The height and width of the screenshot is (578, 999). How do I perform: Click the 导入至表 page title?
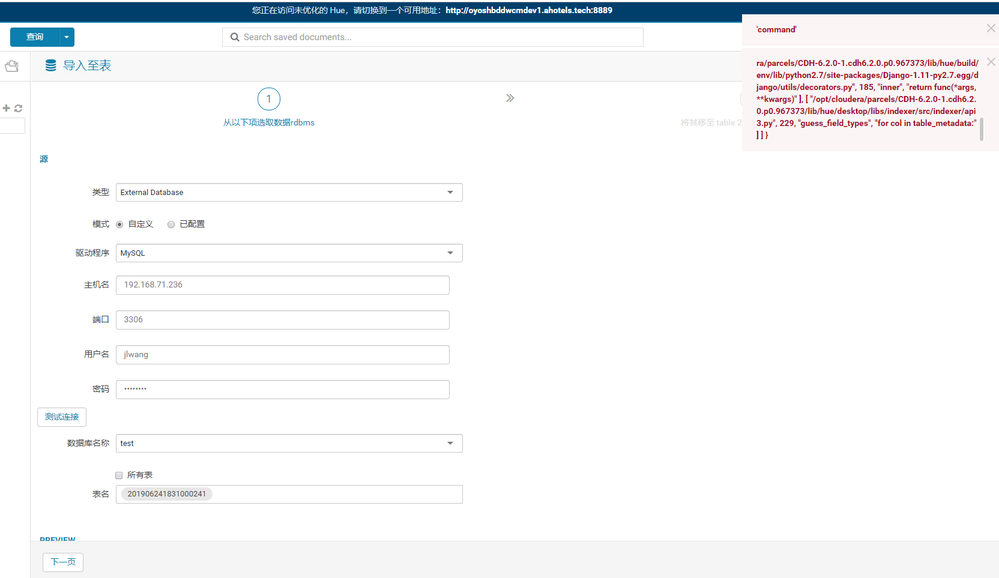point(87,65)
